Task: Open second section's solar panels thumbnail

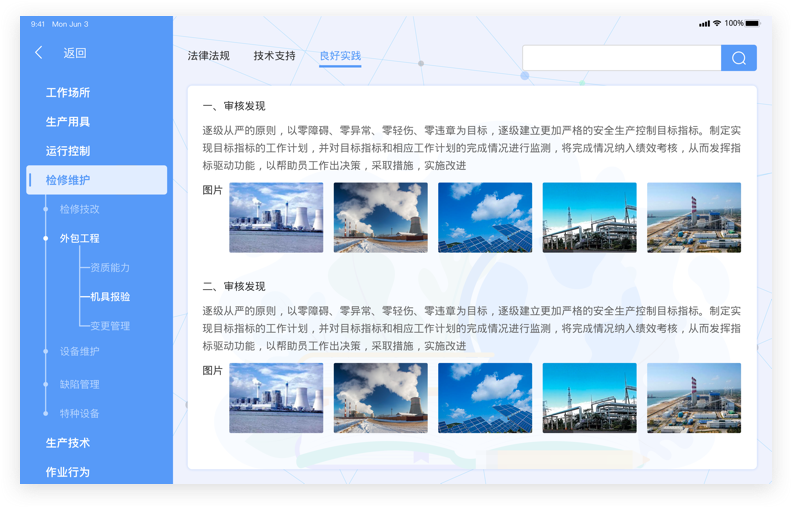Action: 485,398
